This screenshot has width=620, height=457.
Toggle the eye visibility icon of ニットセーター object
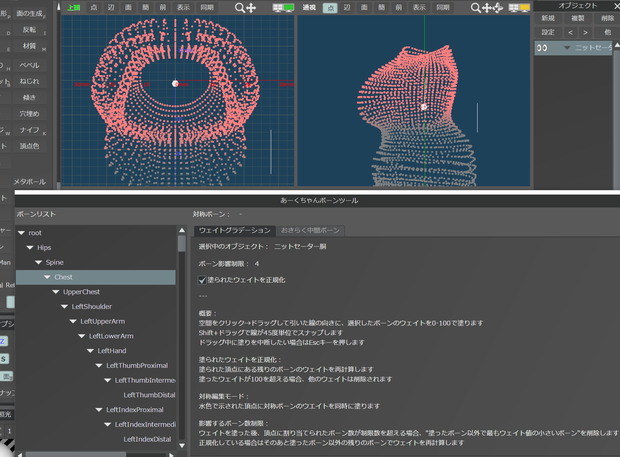click(x=542, y=48)
